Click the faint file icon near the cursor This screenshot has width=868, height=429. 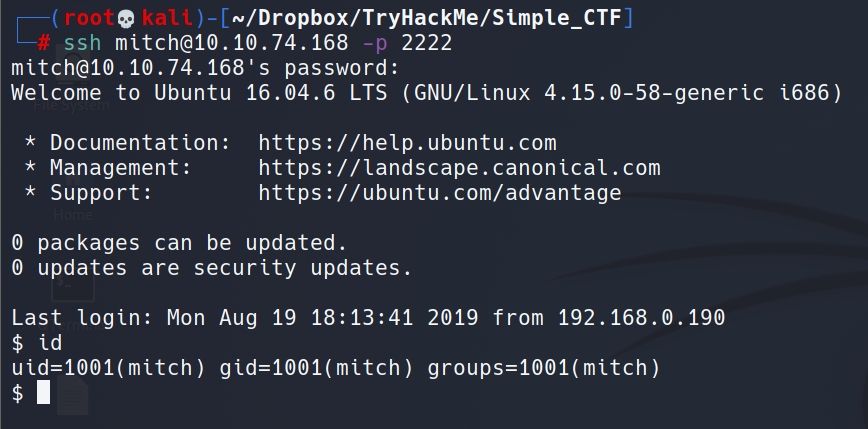tap(72, 396)
